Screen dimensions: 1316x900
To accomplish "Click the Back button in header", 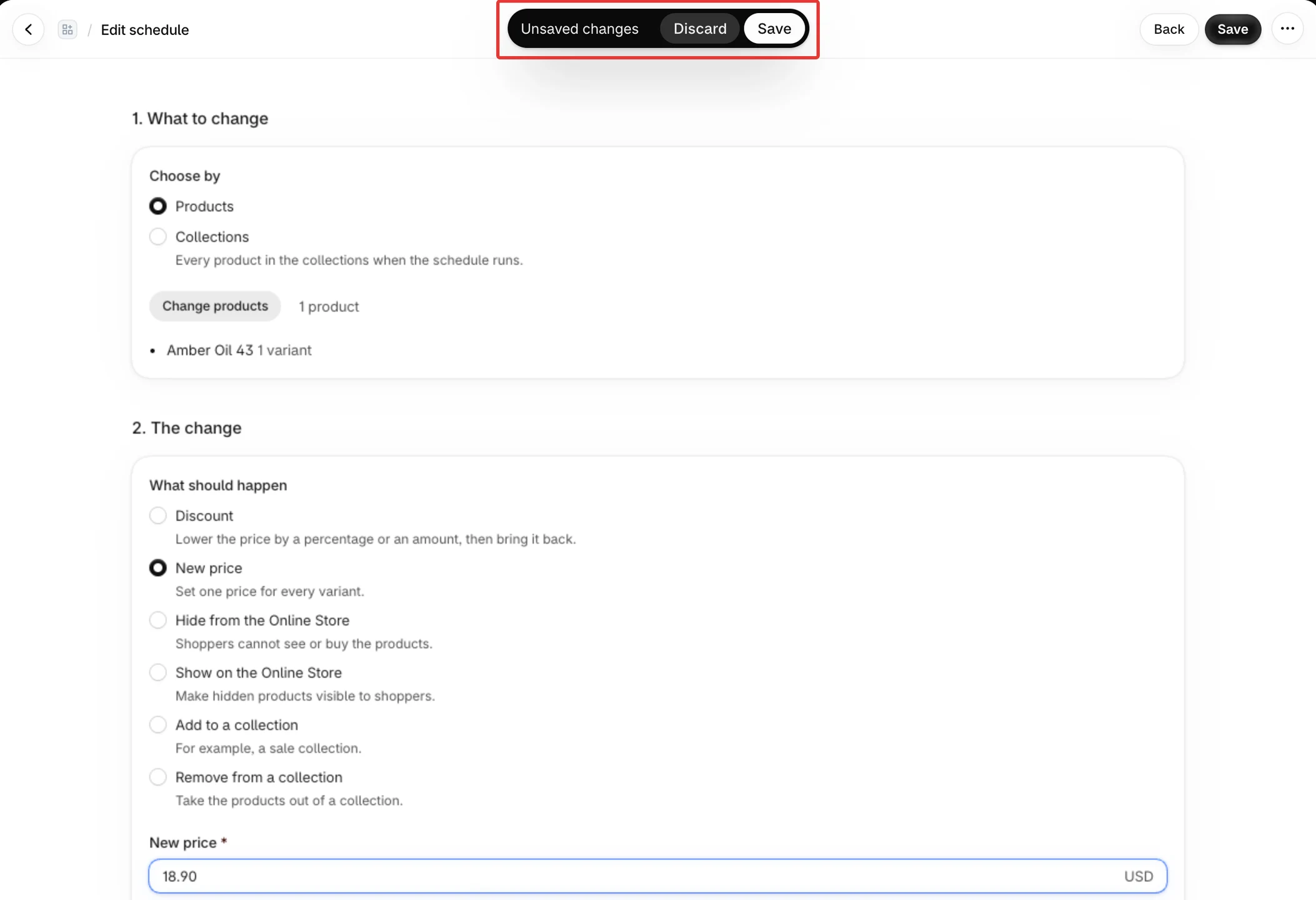I will point(1169,29).
